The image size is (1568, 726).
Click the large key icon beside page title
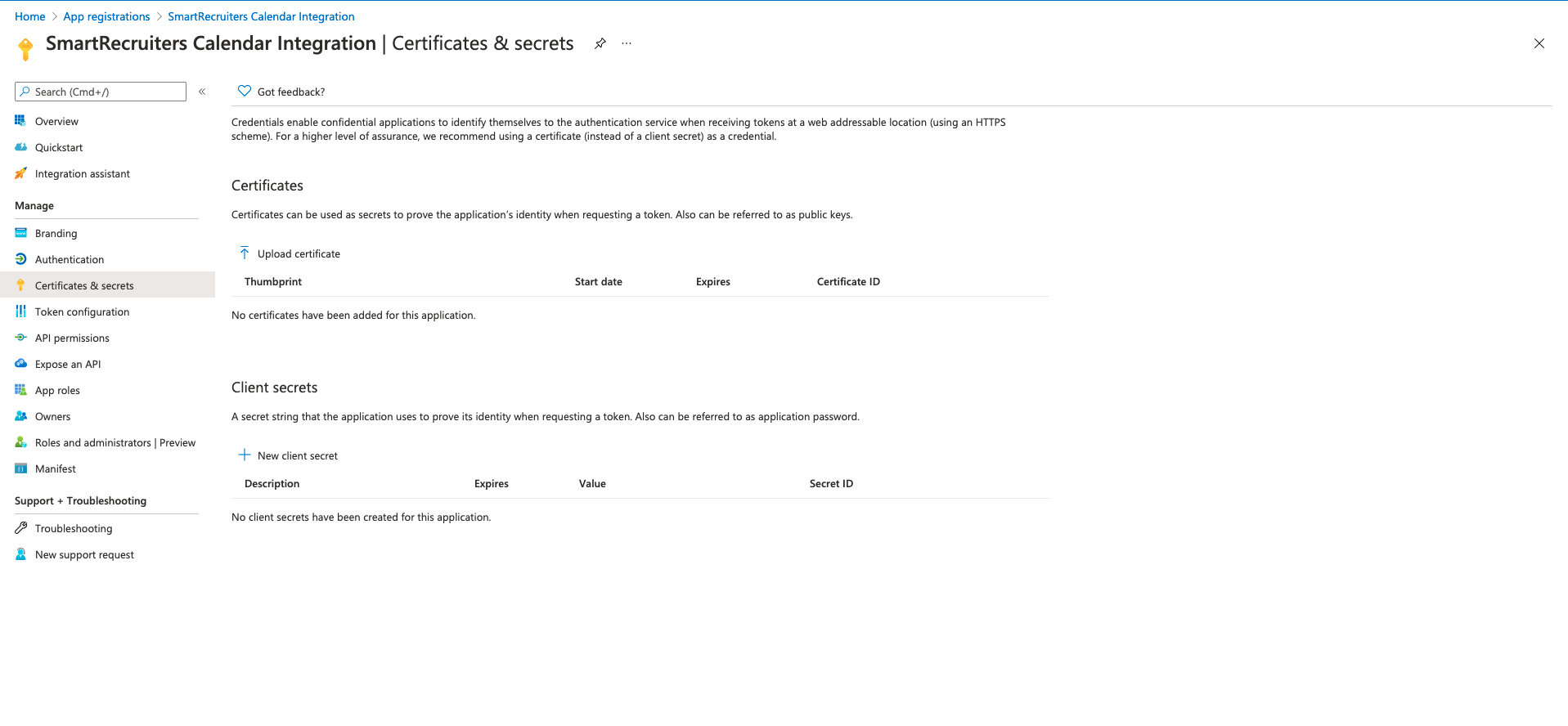[x=25, y=49]
